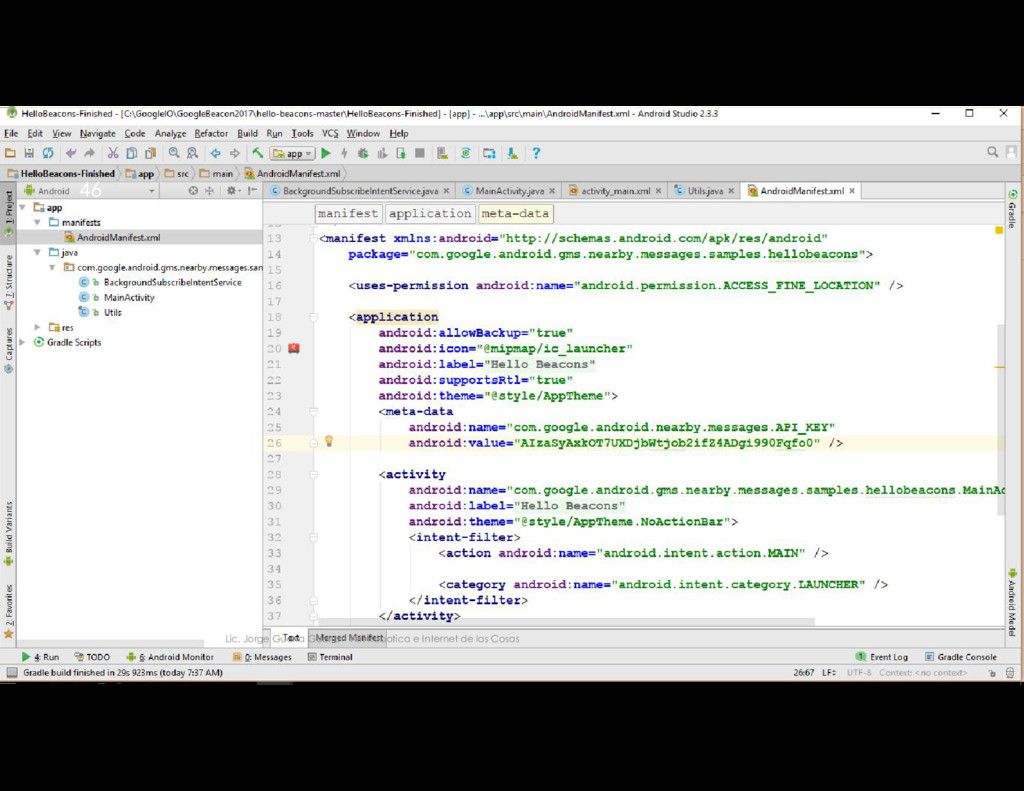Click the Sync Project (Make) hammer icon
The image size is (1024, 791).
click(257, 153)
